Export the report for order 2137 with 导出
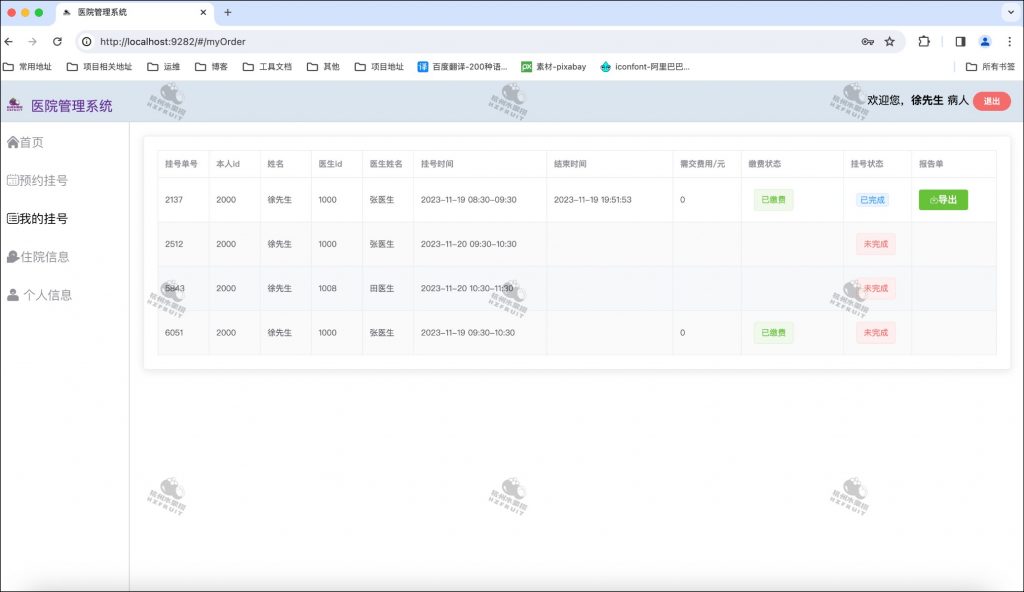Screen dimensions: 1024x592 point(943,200)
